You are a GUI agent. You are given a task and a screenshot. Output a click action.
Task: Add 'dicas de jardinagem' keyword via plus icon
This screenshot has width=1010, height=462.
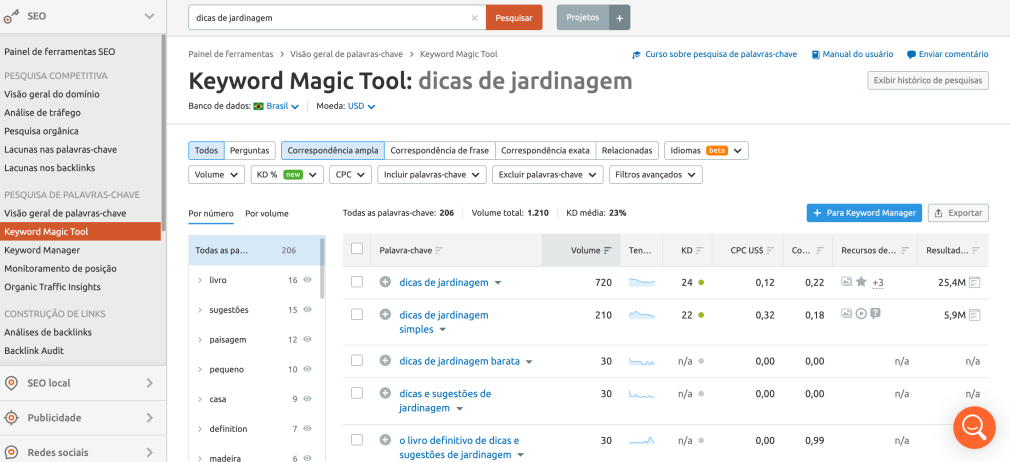point(385,282)
